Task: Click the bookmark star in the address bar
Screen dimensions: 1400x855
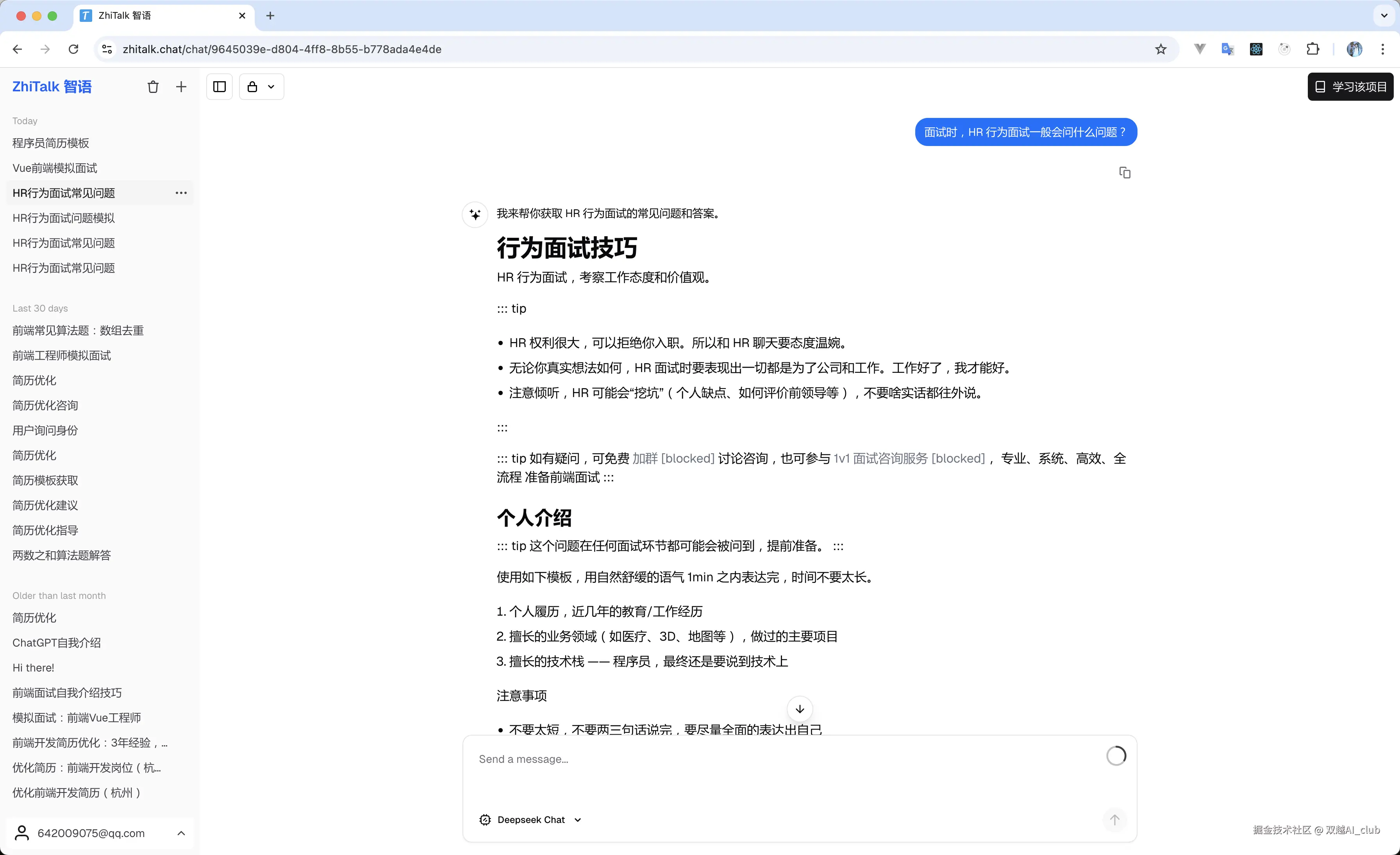Action: [1160, 49]
